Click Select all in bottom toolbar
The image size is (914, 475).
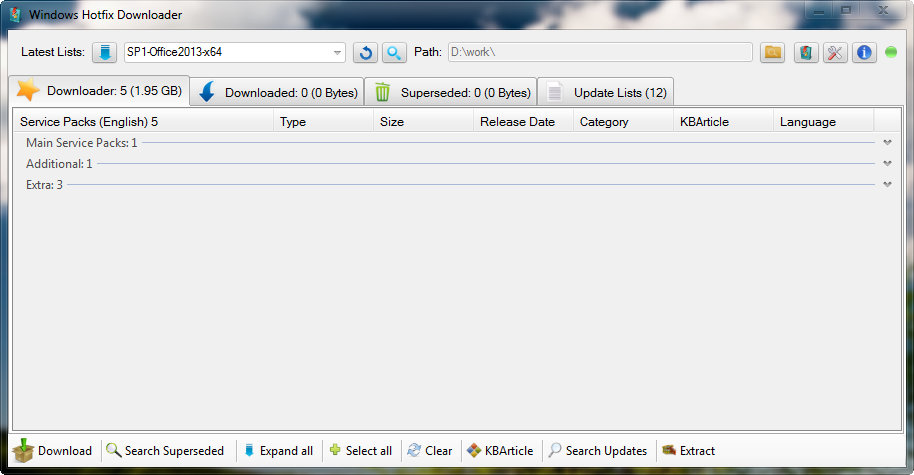pyautogui.click(x=360, y=451)
